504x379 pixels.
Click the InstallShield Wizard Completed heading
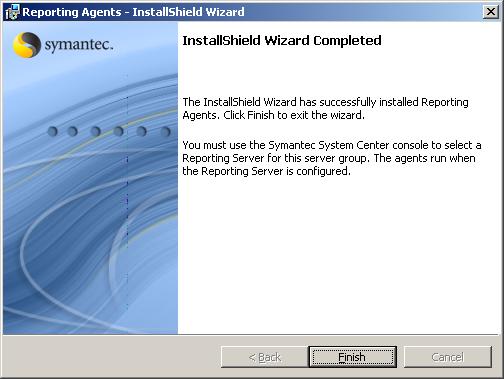click(x=282, y=40)
